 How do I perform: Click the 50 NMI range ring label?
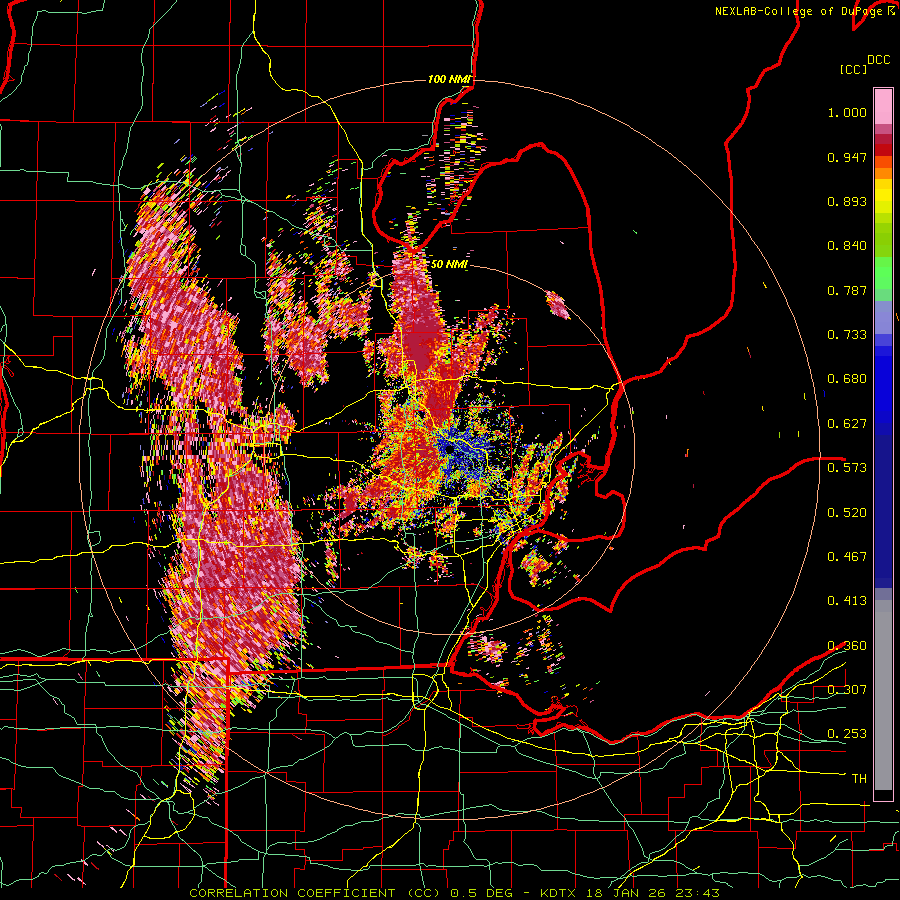[449, 265]
